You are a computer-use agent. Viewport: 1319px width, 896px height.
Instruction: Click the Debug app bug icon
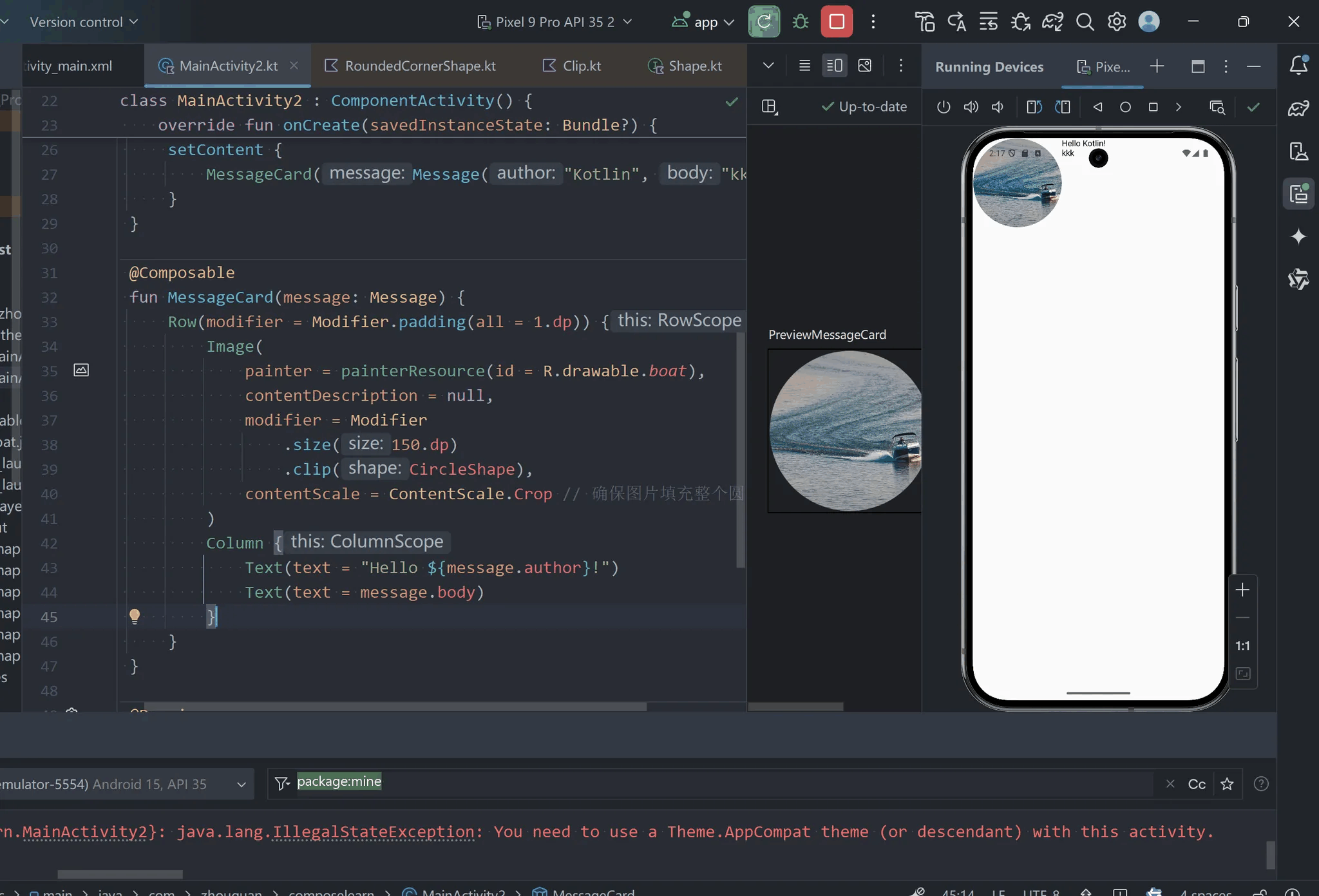pos(801,22)
